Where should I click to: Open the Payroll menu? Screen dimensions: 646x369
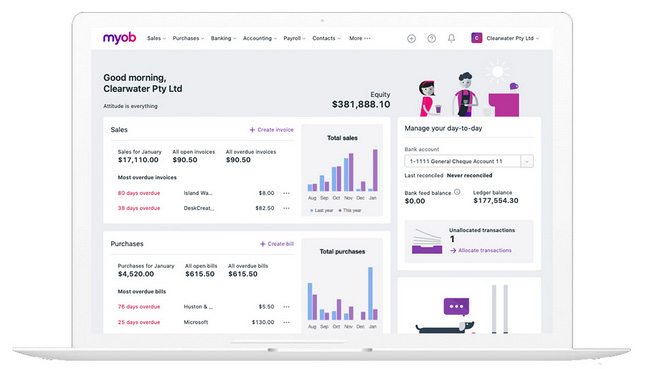(x=295, y=38)
